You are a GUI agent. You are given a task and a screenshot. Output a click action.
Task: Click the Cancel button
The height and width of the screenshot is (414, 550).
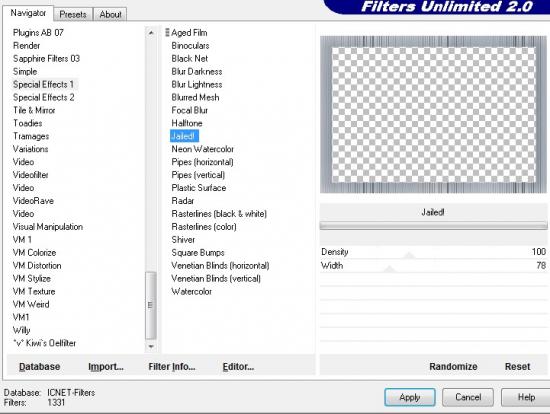[x=468, y=398]
